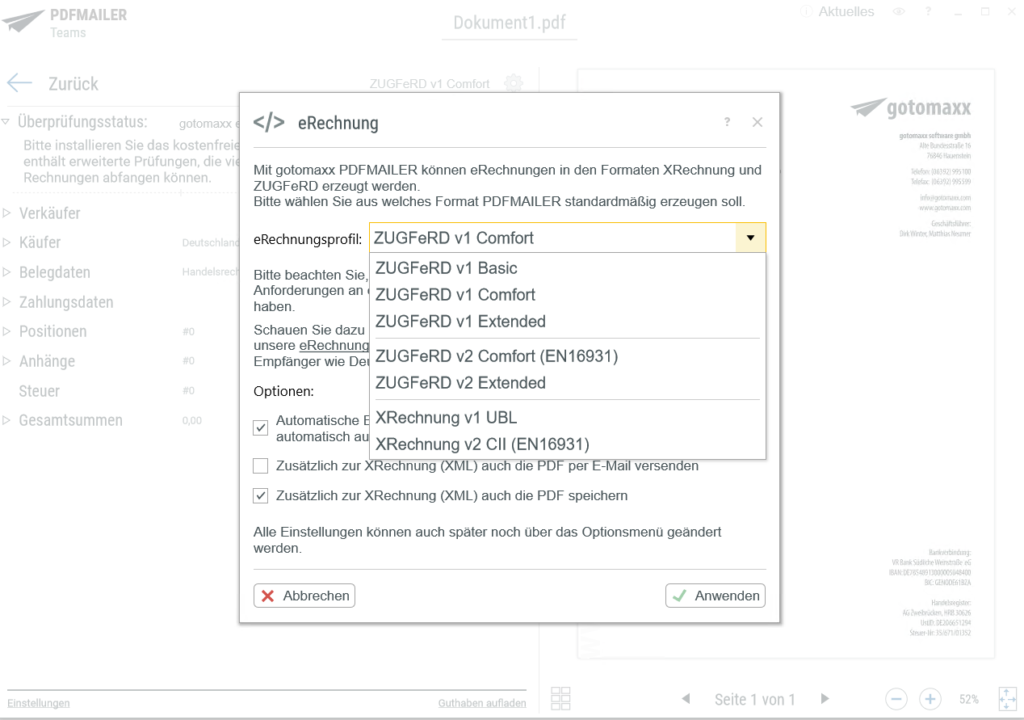Screen dimensions: 1024x720
Task: Open help question mark in main title bar
Action: (x=928, y=12)
